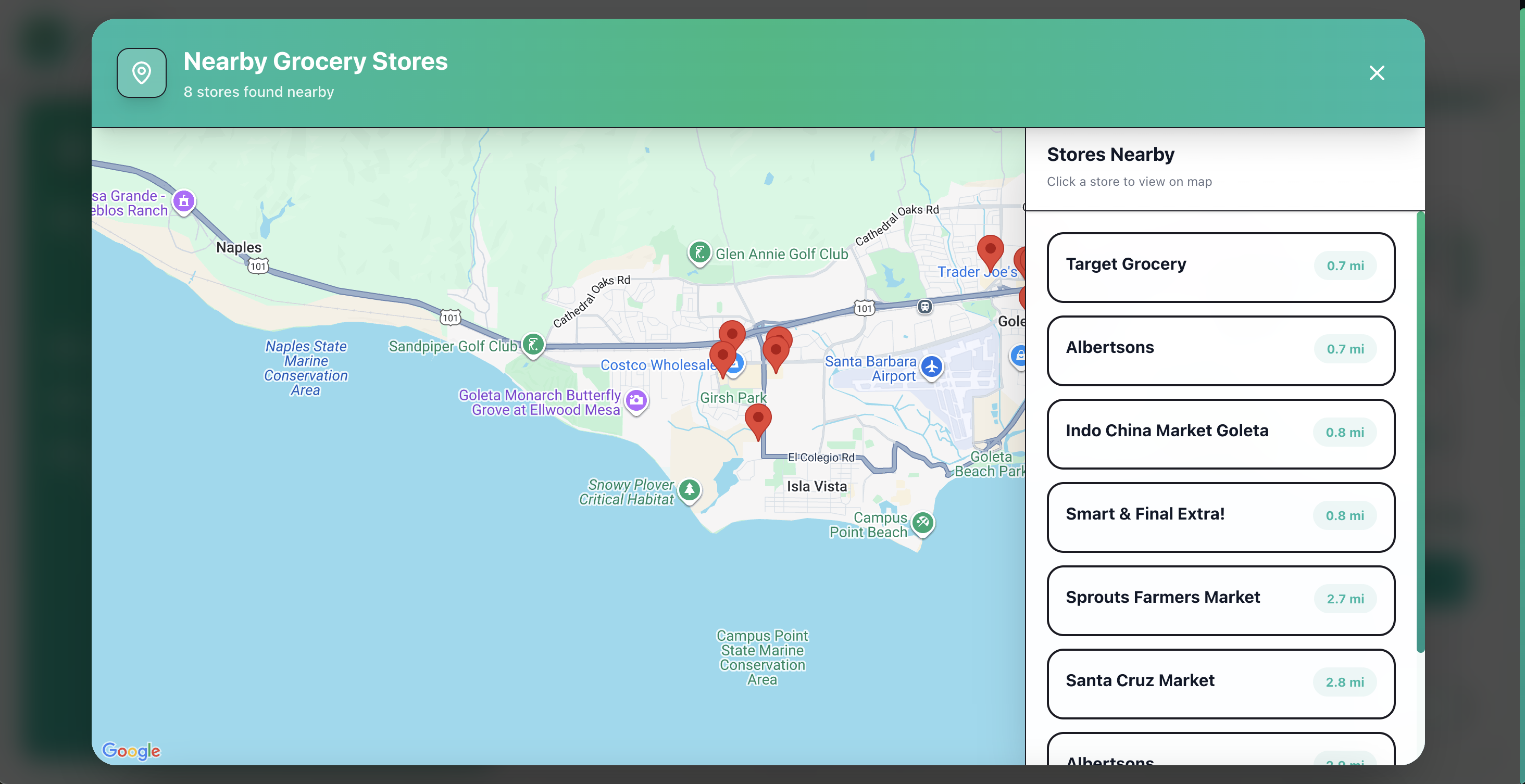Click the Monarch Butterfly Grove camera icon
This screenshot has width=1525, height=784.
coord(636,400)
